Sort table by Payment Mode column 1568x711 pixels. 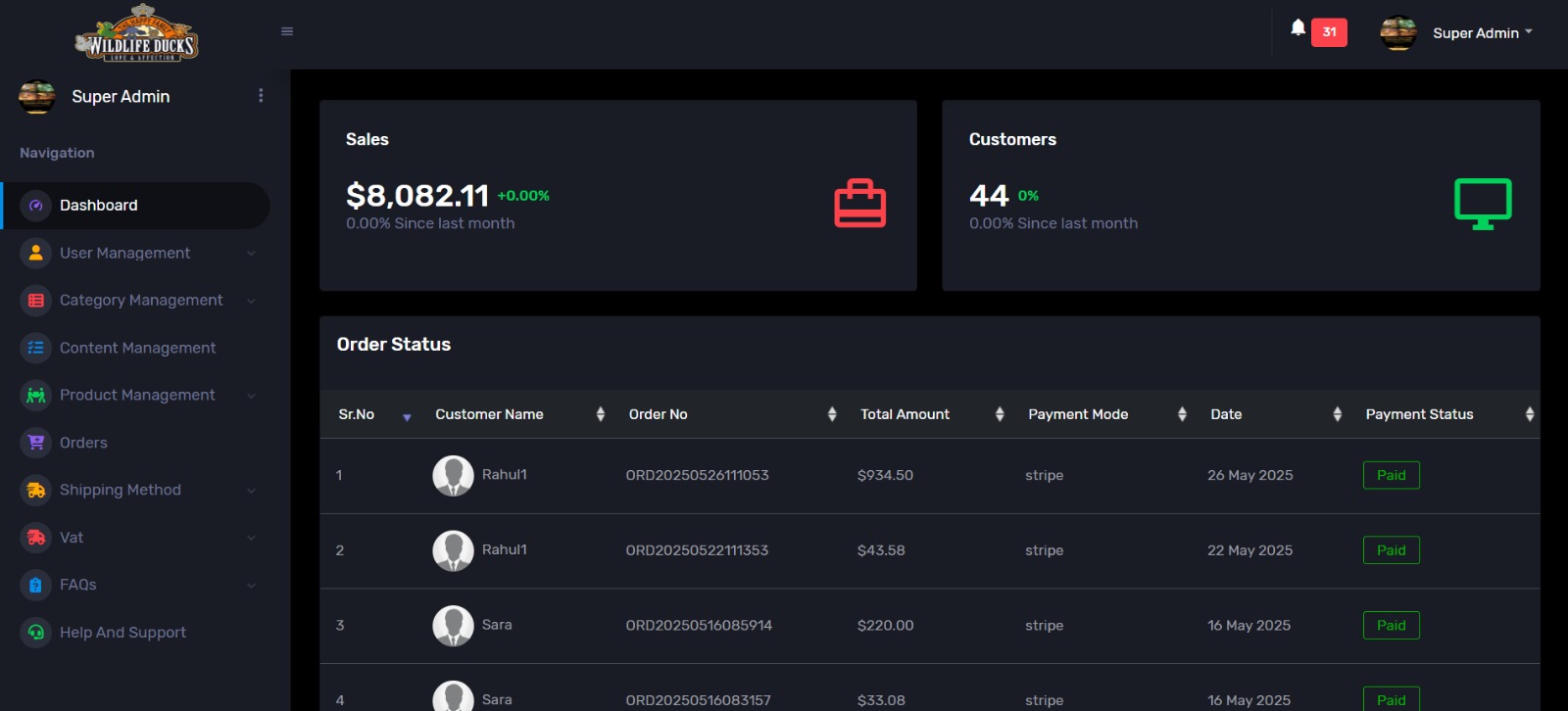coord(1105,415)
